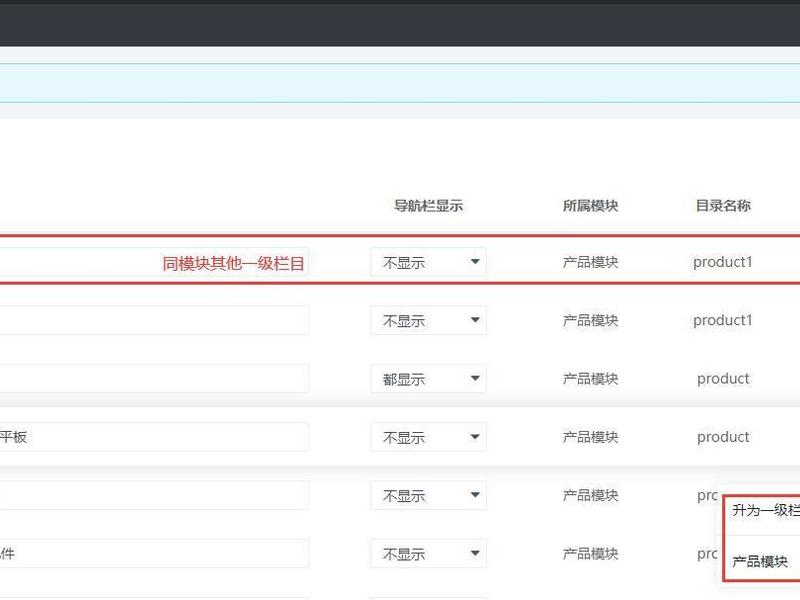This screenshot has width=800, height=600.
Task: Open the 不显示 dropdown in the row ending with 件
Action: (429, 554)
